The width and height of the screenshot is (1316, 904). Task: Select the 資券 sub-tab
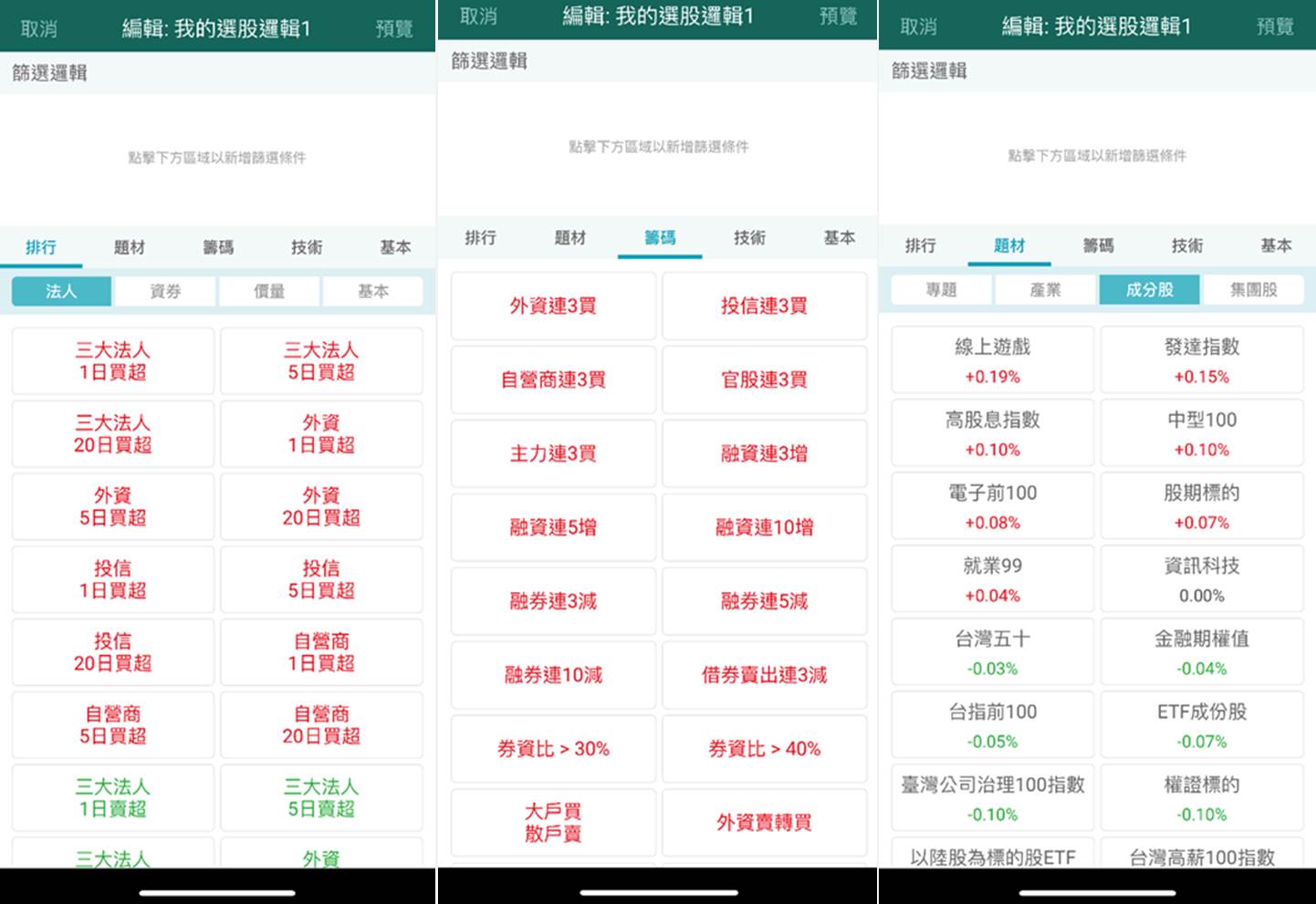pos(164,290)
